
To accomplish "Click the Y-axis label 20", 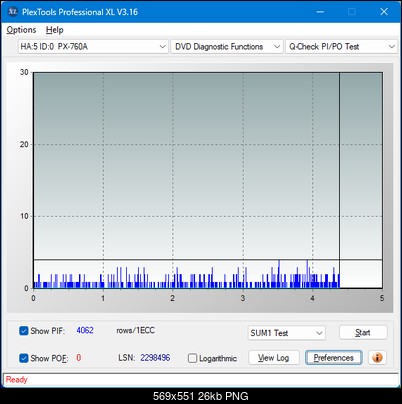I will [x=24, y=144].
